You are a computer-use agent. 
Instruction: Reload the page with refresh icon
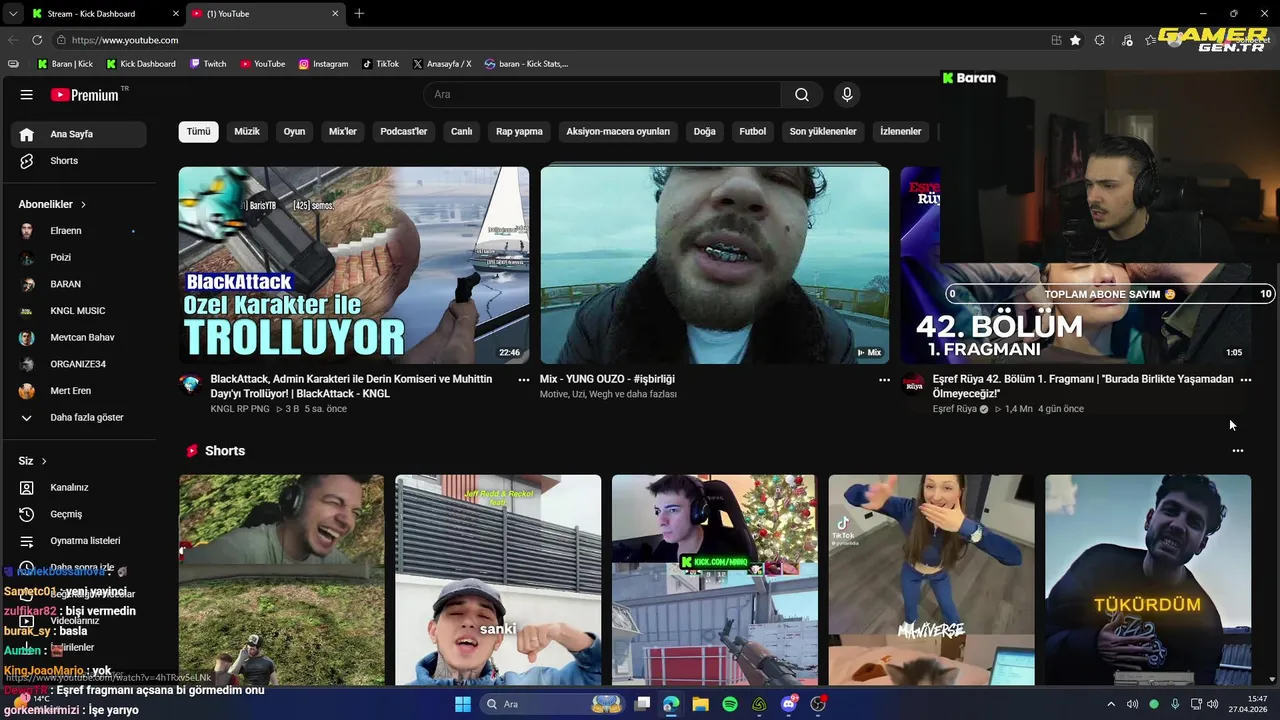(x=37, y=40)
